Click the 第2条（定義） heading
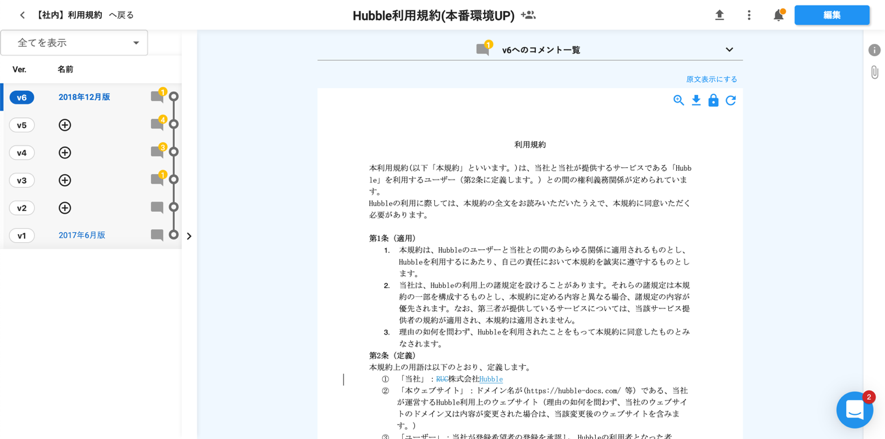This screenshot has height=439, width=885. pyautogui.click(x=393, y=355)
